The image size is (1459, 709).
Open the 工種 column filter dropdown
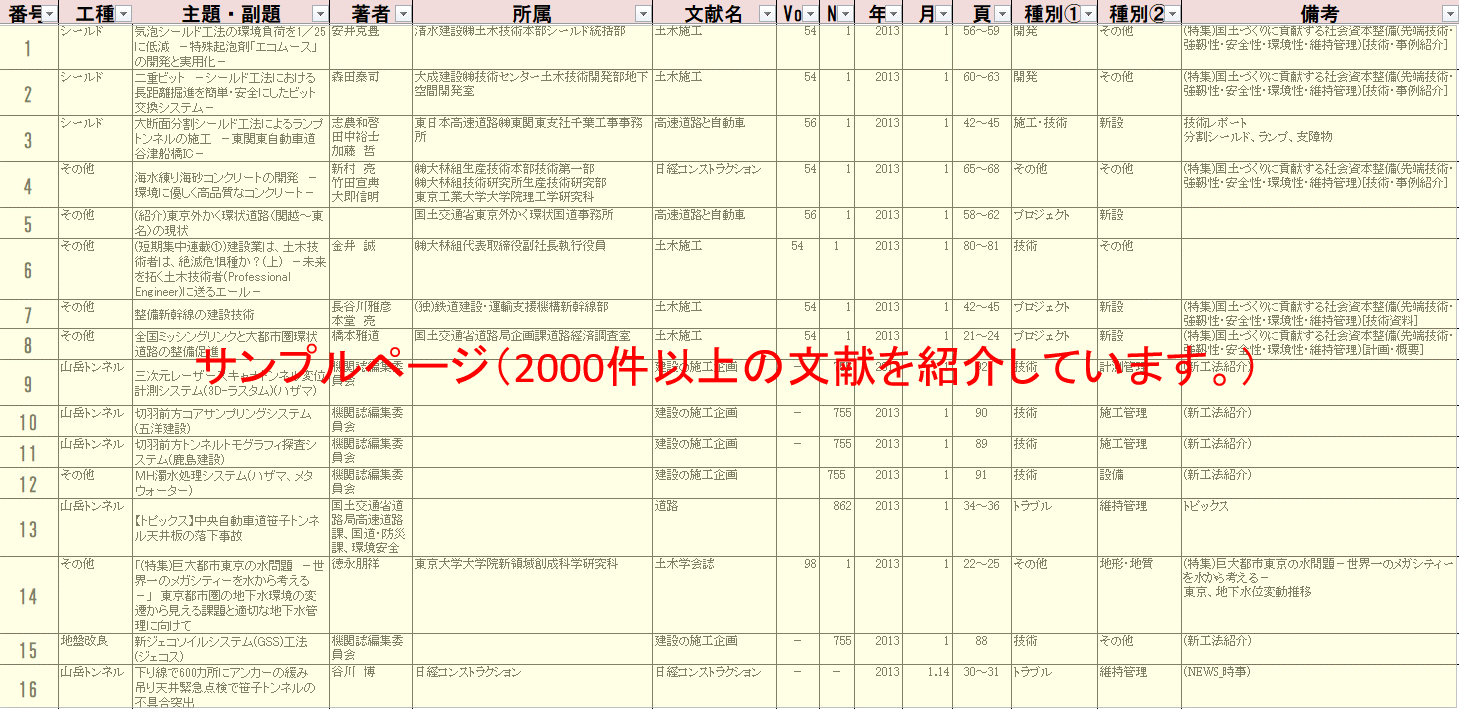click(123, 13)
